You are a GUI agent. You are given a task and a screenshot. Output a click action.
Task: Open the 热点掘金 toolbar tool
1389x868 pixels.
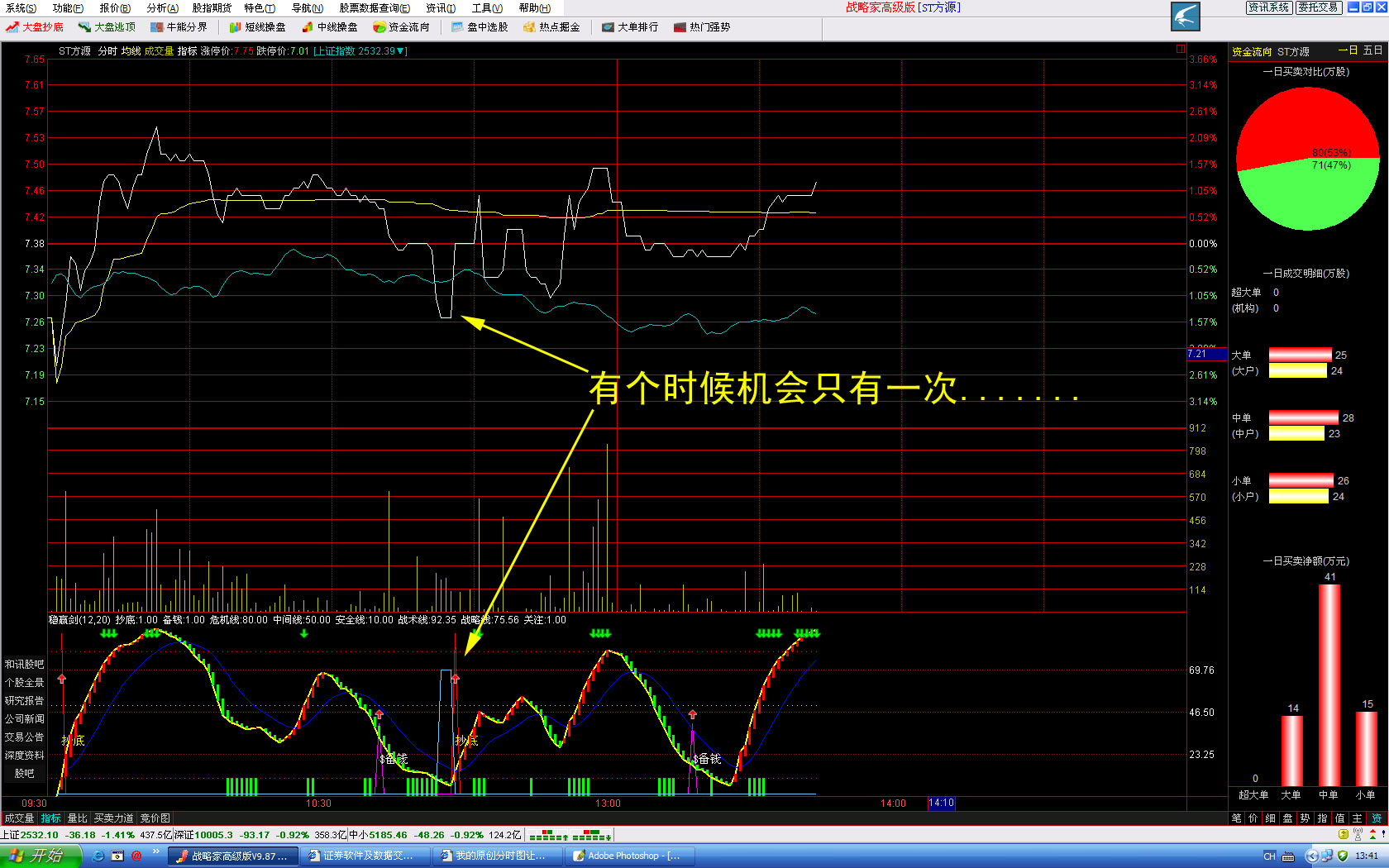tap(551, 27)
